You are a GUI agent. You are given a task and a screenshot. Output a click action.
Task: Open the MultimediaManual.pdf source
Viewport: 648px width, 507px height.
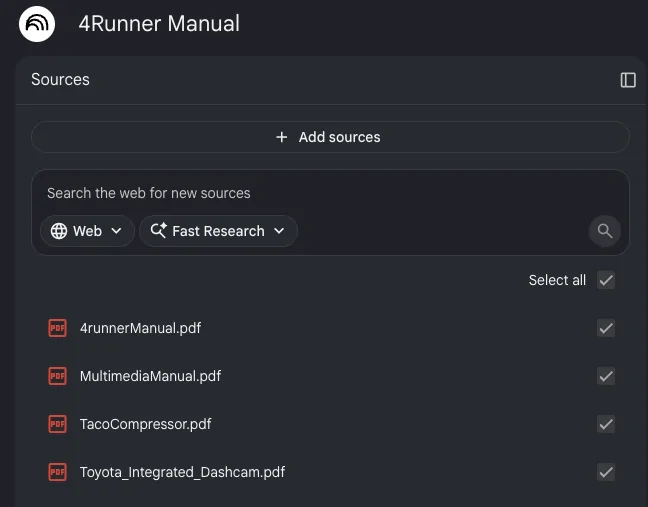[150, 376]
